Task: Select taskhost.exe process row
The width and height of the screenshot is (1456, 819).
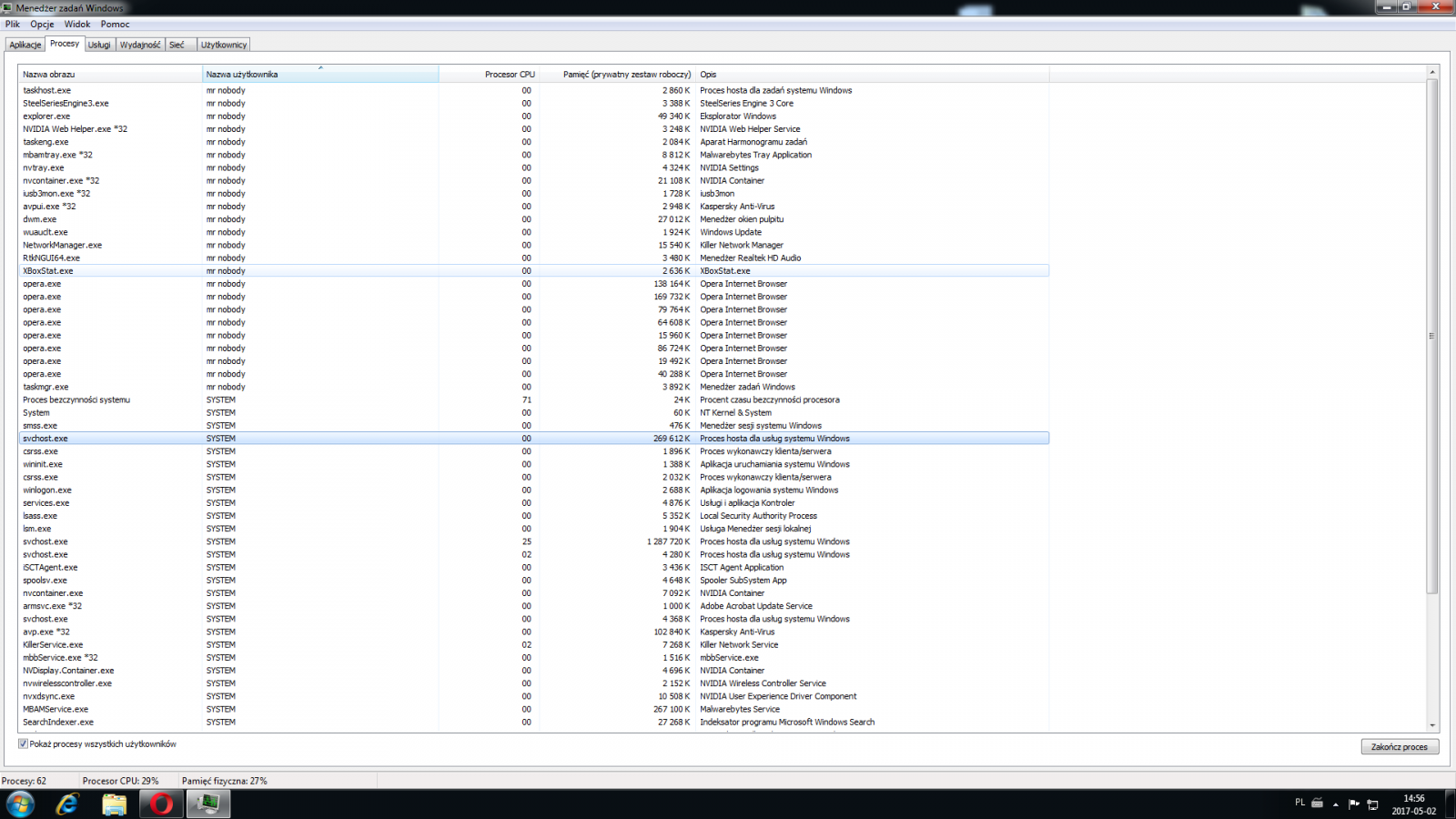Action: (x=534, y=90)
